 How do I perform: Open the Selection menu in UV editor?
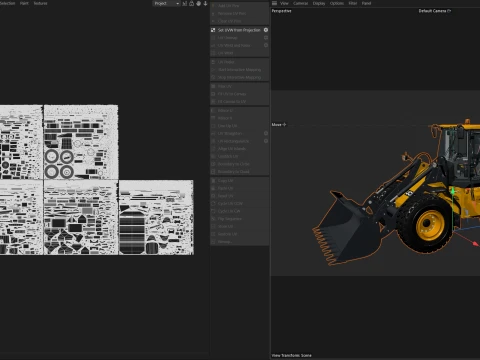7,3
